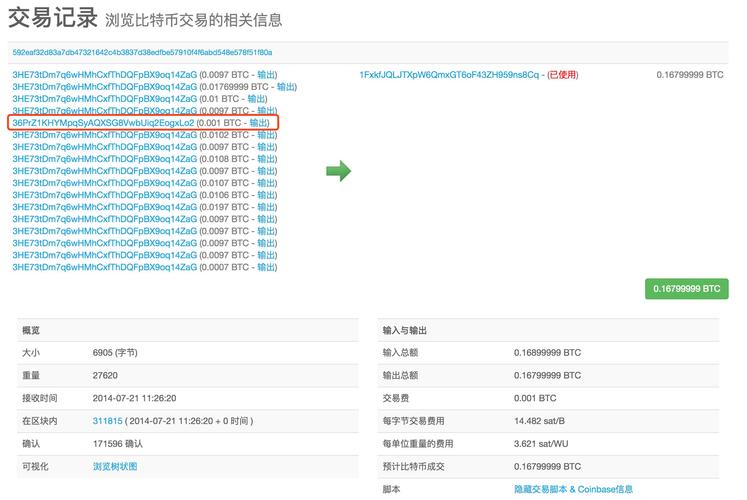Click 隐藏交易脚本 & Coinbase信息 link
The height and width of the screenshot is (500, 747).
(573, 489)
